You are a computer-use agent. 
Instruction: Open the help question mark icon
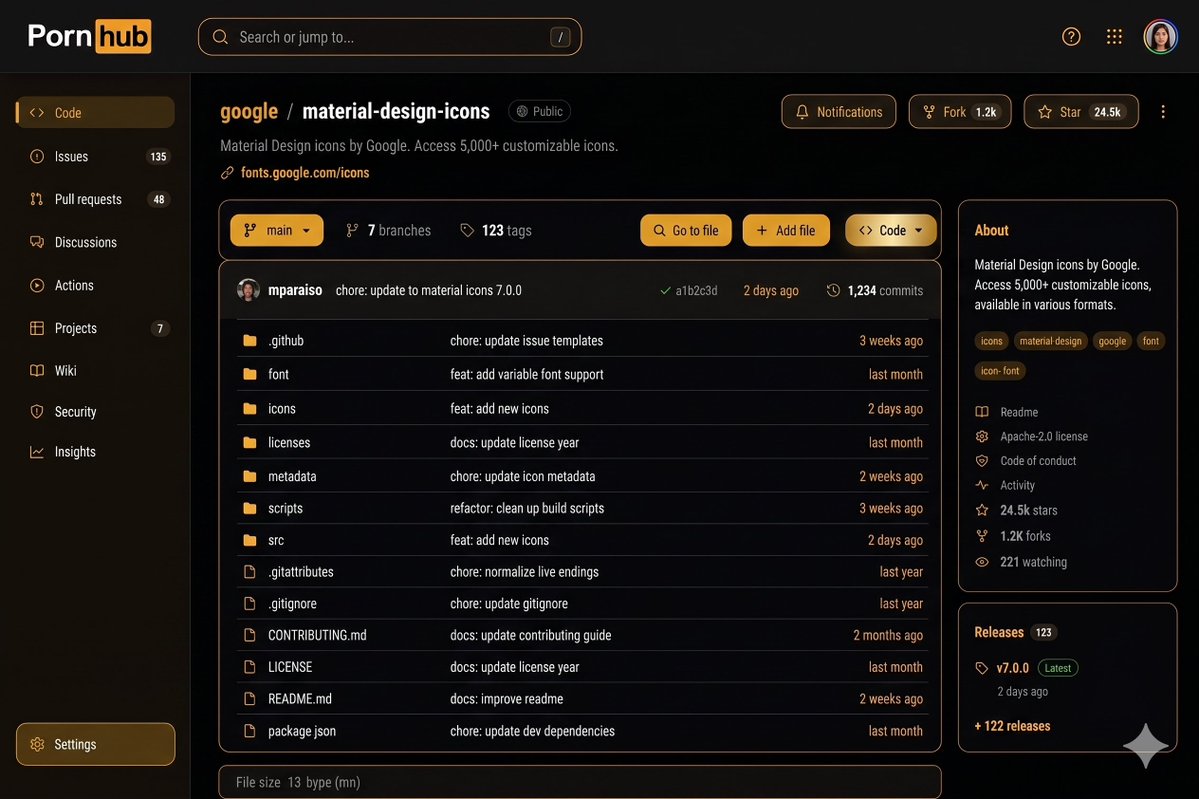[x=1071, y=37]
